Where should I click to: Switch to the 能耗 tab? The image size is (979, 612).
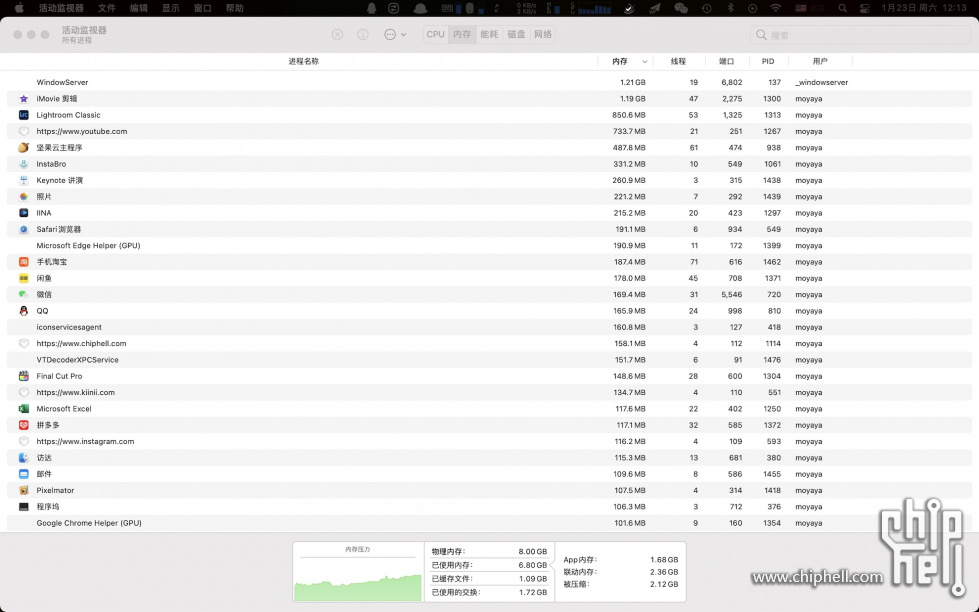click(x=489, y=34)
